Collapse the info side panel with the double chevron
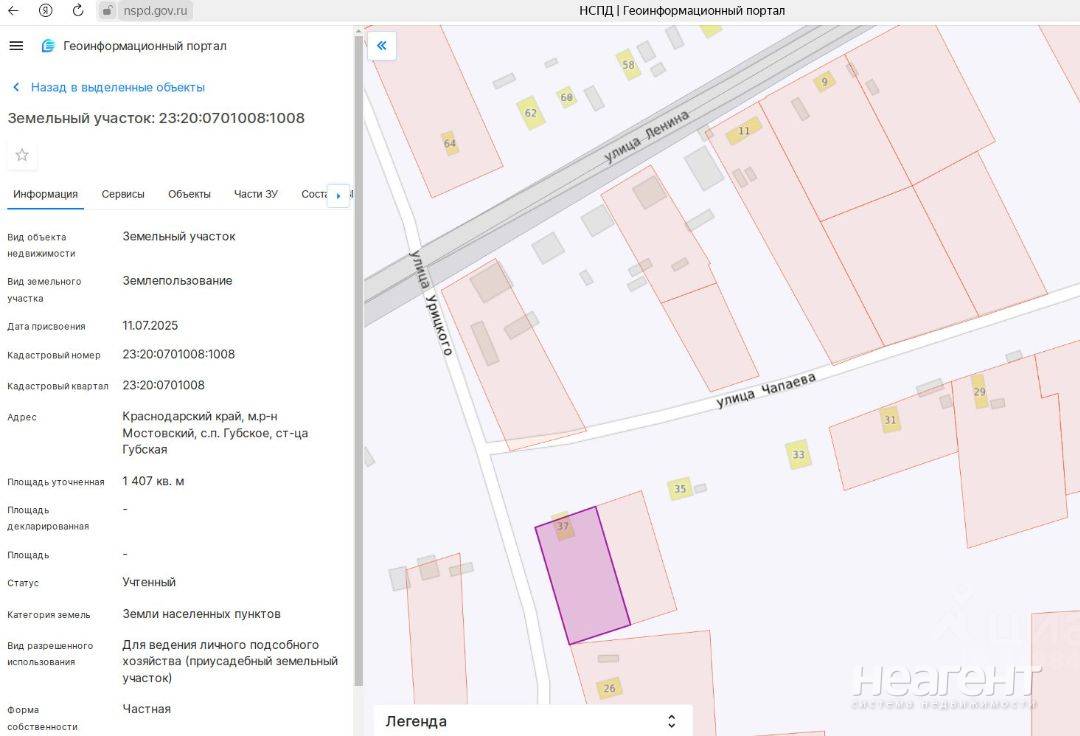This screenshot has width=1080, height=736. [381, 46]
